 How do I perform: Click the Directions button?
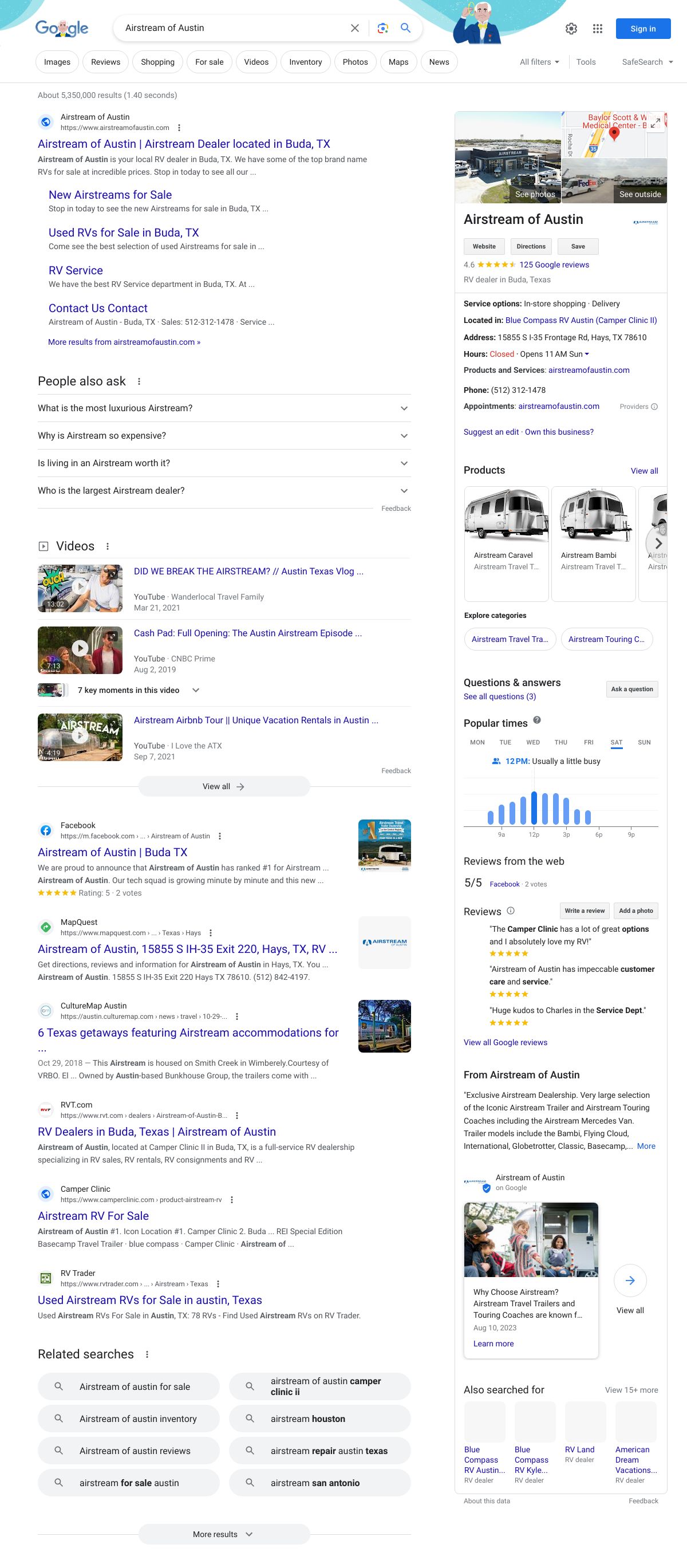(531, 246)
